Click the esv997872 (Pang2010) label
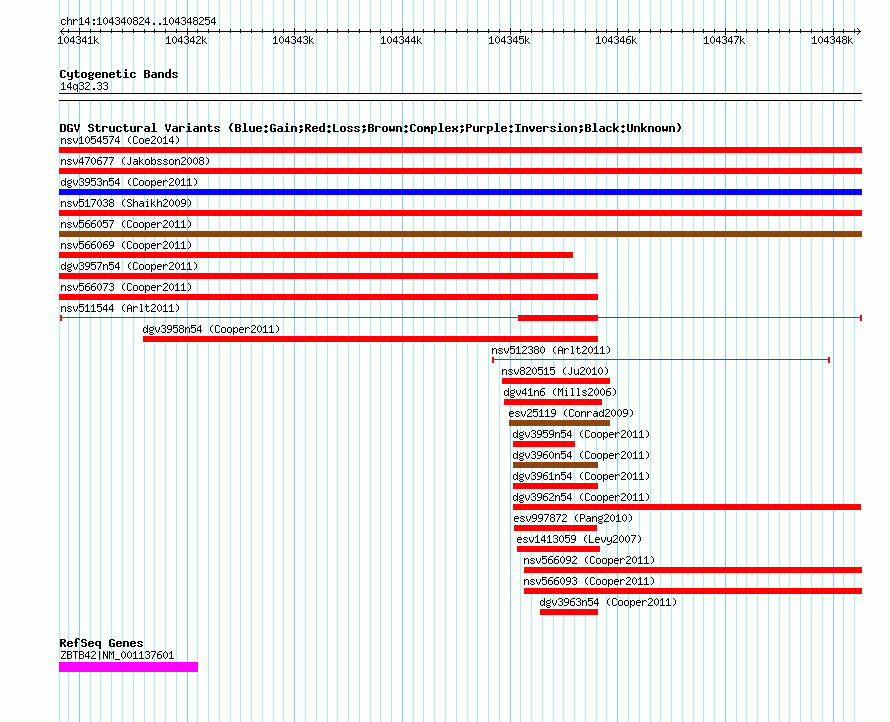 coord(573,518)
